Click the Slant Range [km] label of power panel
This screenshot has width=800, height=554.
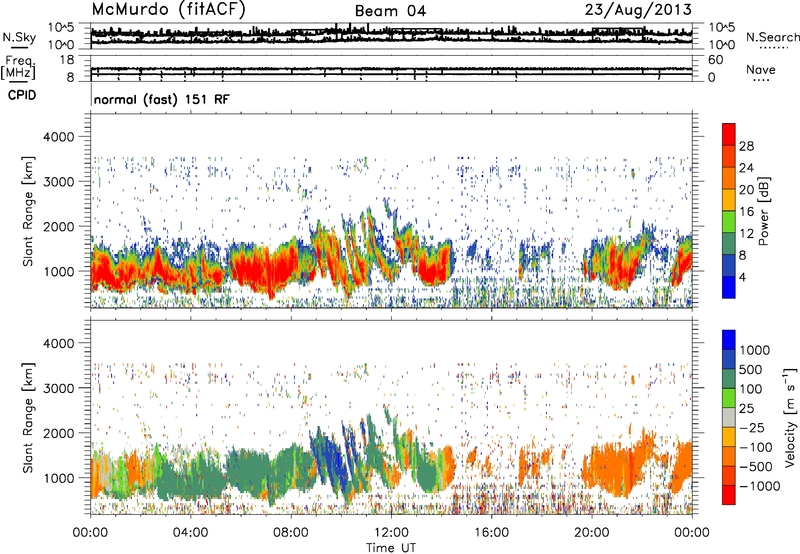click(x=28, y=211)
